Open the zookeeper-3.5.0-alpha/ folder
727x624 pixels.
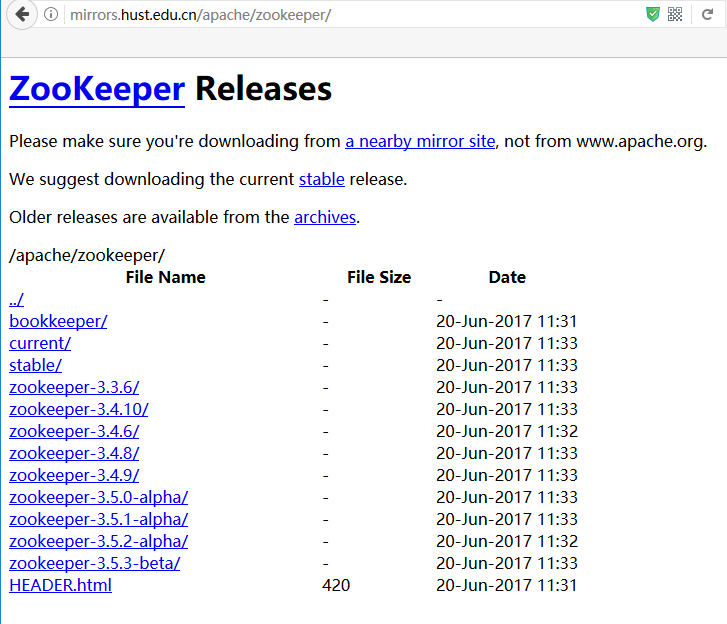coord(99,497)
